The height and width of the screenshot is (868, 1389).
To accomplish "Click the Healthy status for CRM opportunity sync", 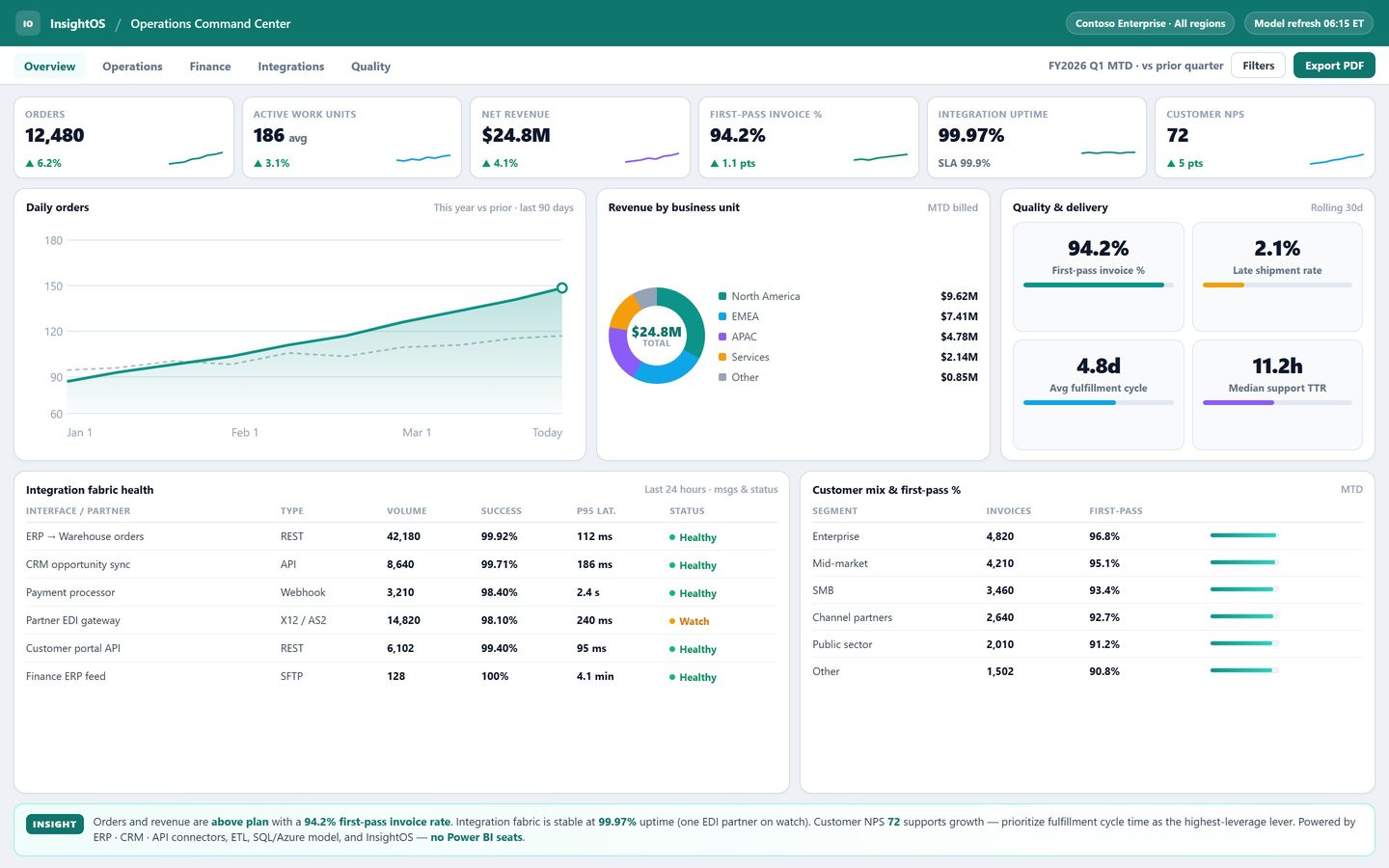I will point(693,565).
